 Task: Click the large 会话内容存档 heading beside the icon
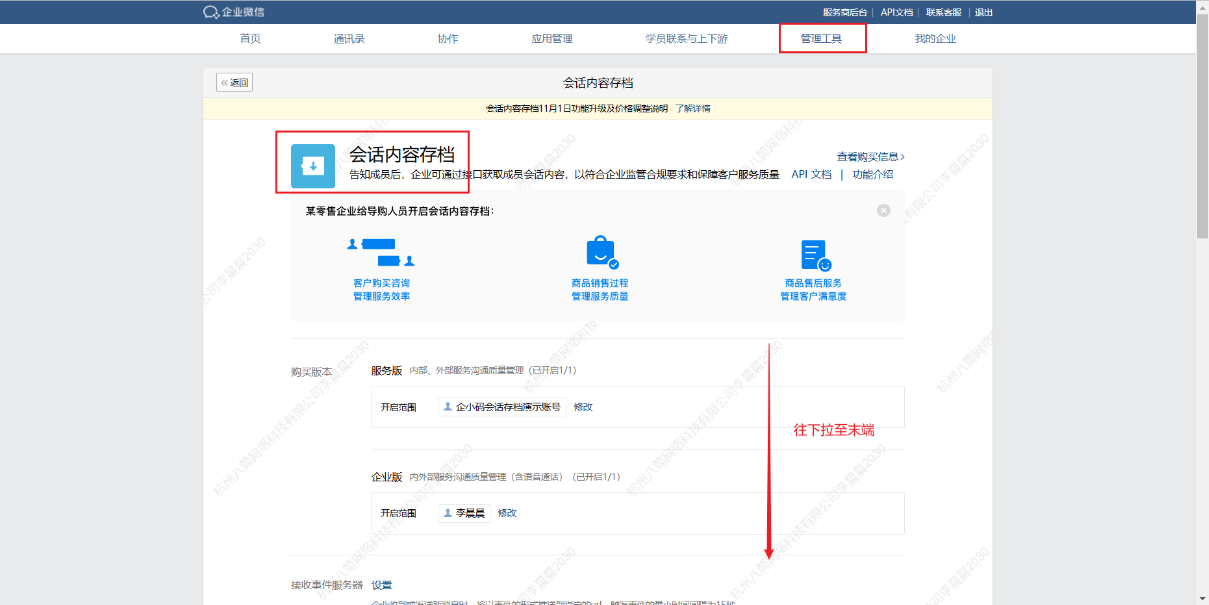point(402,154)
